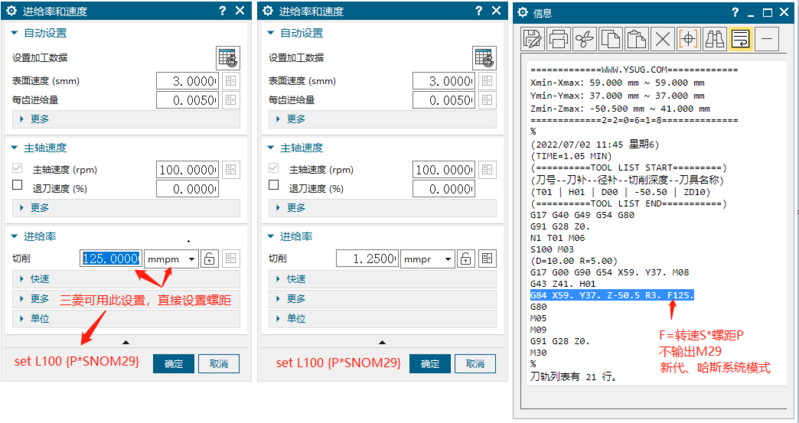Image resolution: width=799 pixels, height=423 pixels.
Task: Click help question mark in 信息 window title
Action: [x=735, y=12]
